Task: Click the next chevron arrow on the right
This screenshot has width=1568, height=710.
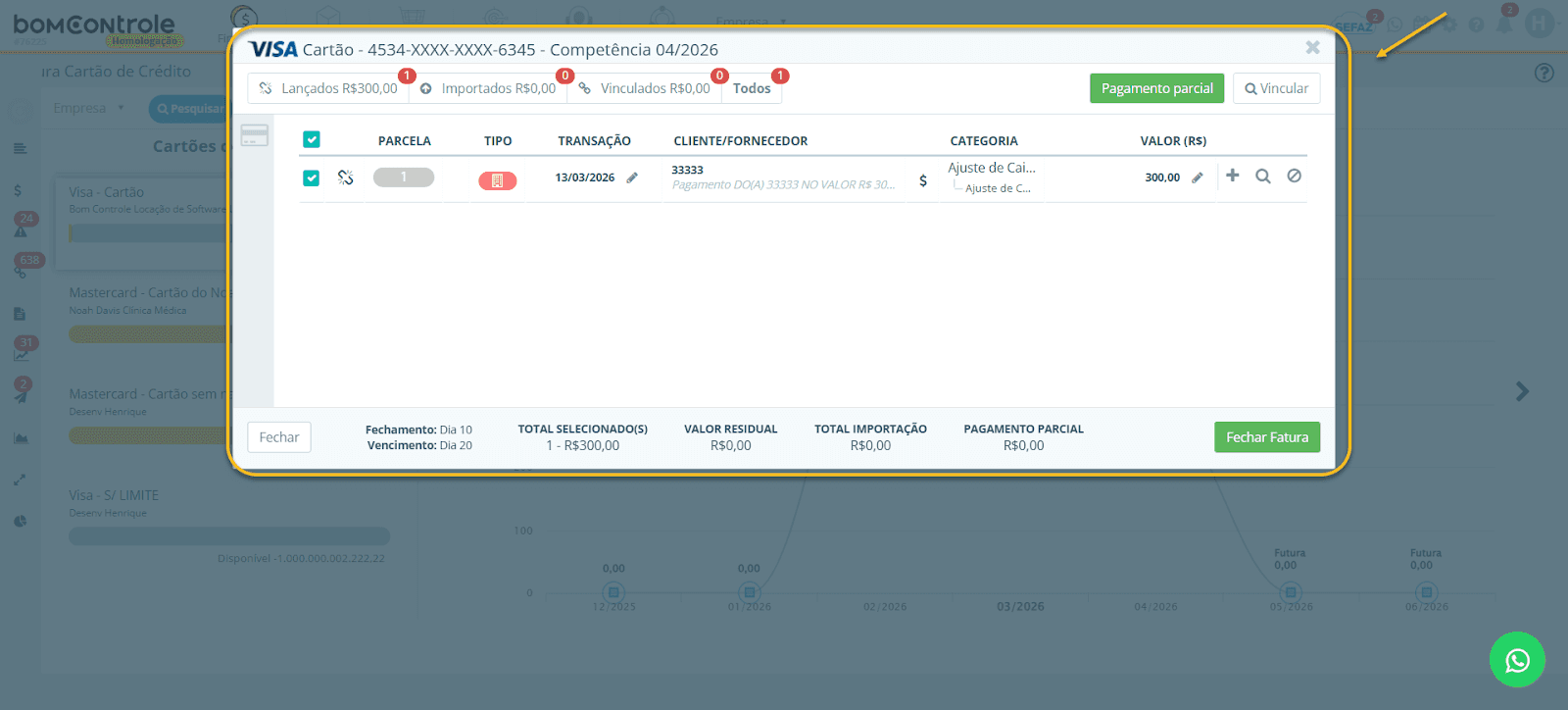Action: [1522, 391]
